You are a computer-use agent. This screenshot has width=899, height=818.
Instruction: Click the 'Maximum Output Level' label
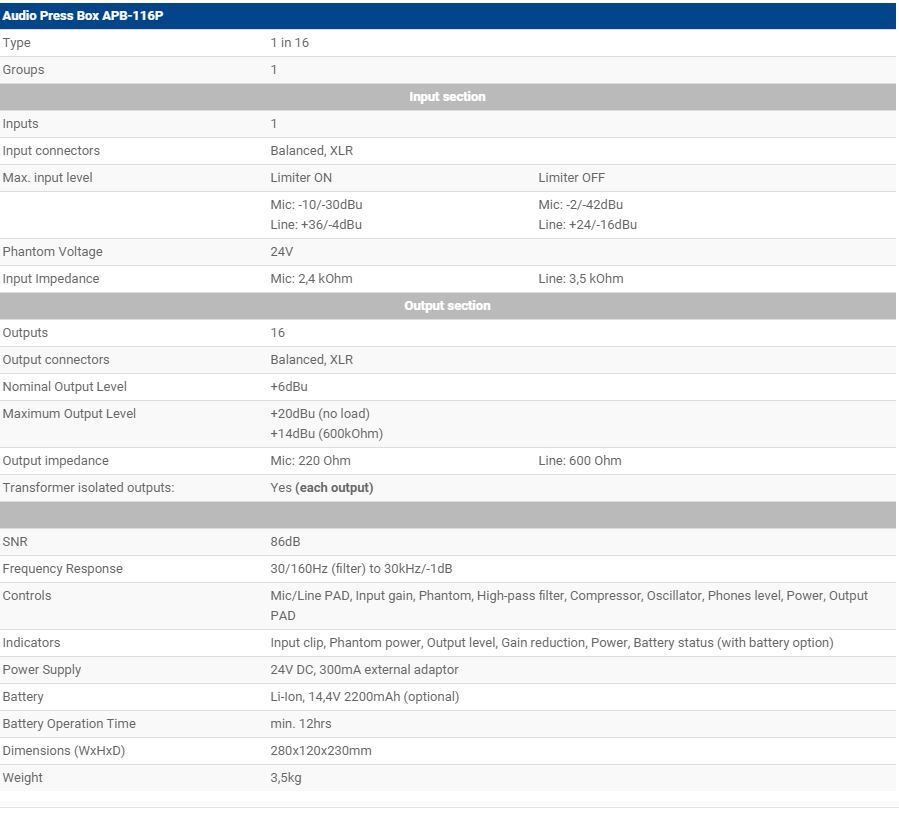tap(69, 414)
